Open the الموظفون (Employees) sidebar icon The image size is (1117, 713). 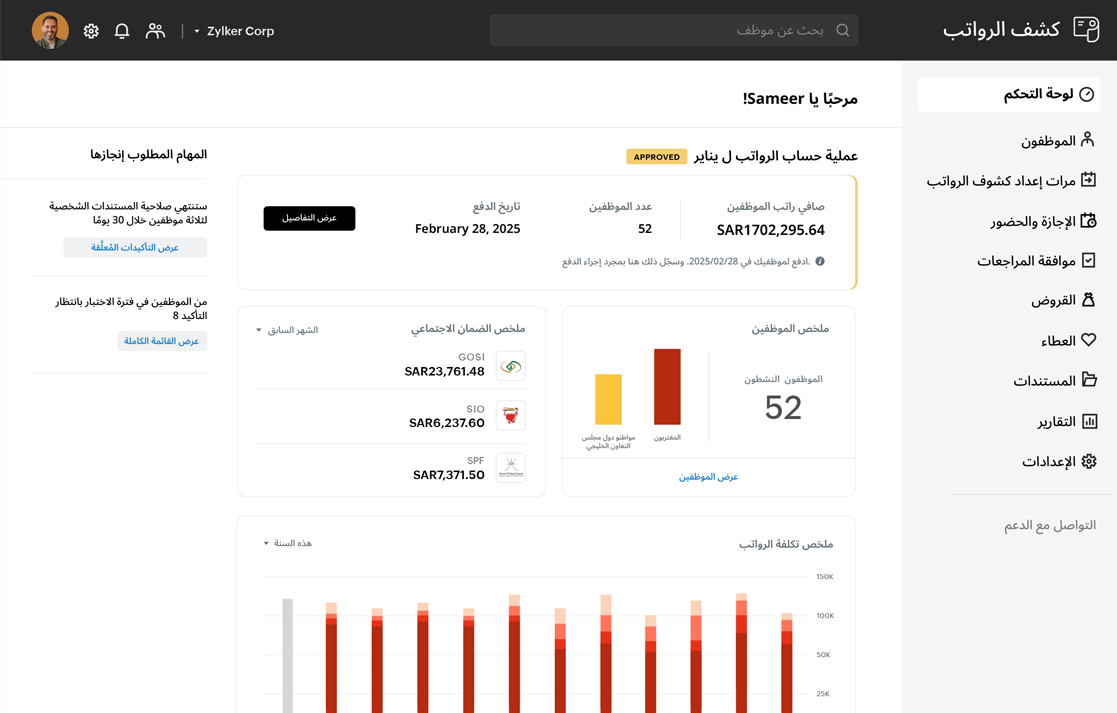click(1090, 140)
